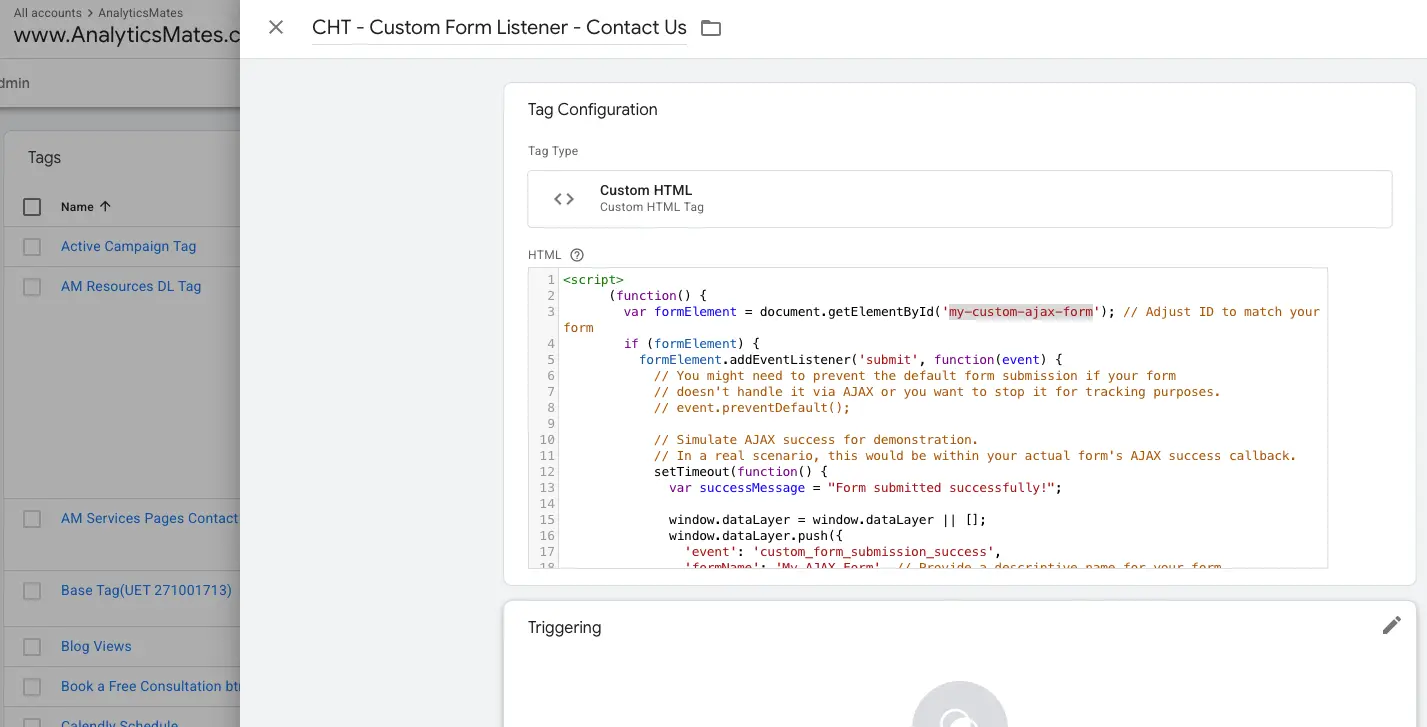This screenshot has width=1427, height=727.
Task: Click the empty trigger placeholder icon
Action: pos(960,704)
